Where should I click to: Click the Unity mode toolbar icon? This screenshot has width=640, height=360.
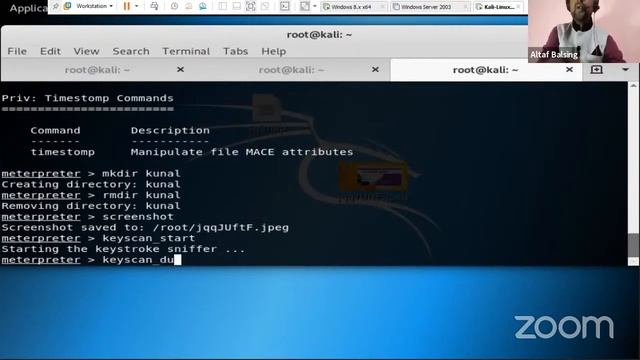(265, 6)
